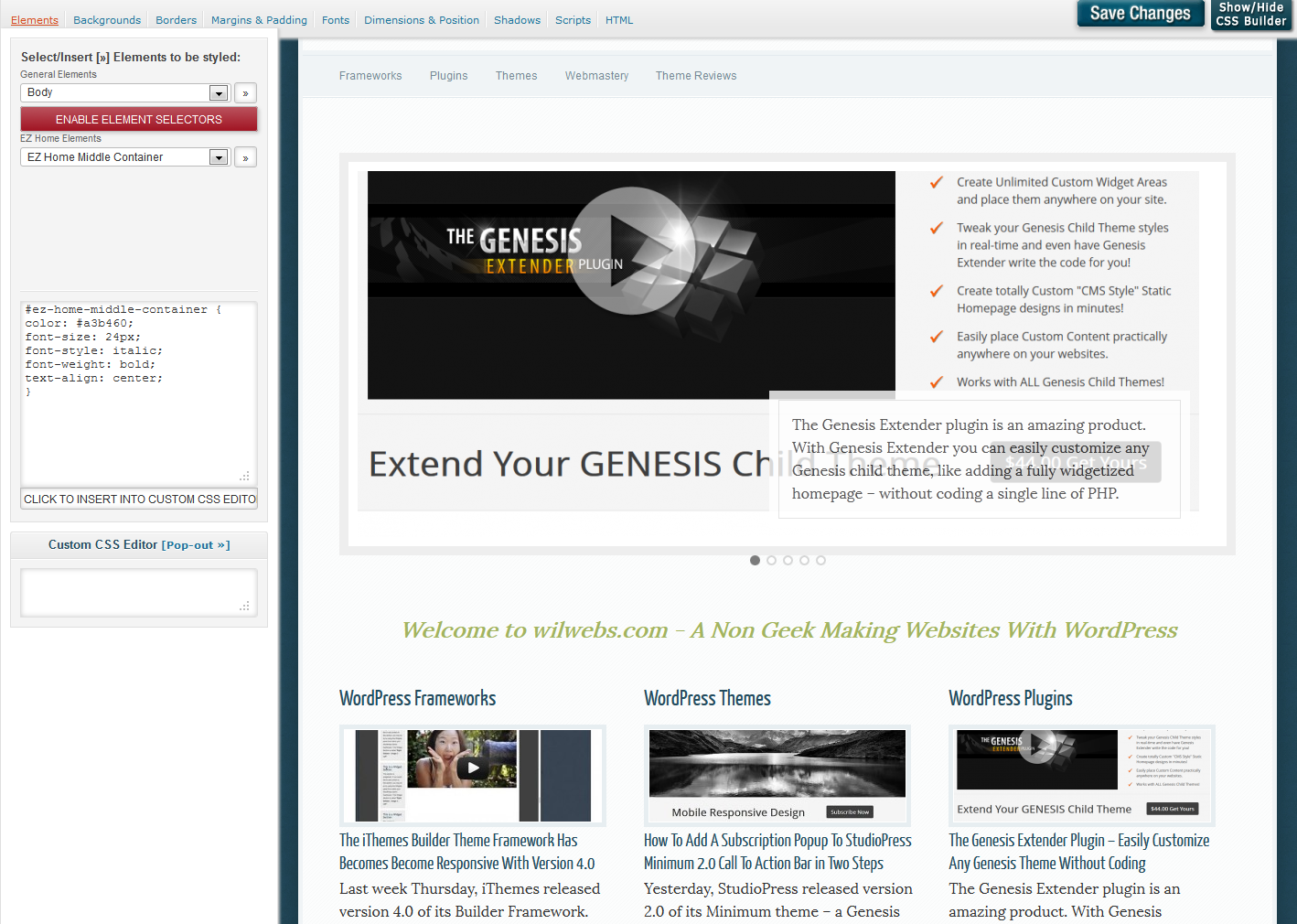
Task: Click the Save Changes button
Action: tap(1140, 14)
